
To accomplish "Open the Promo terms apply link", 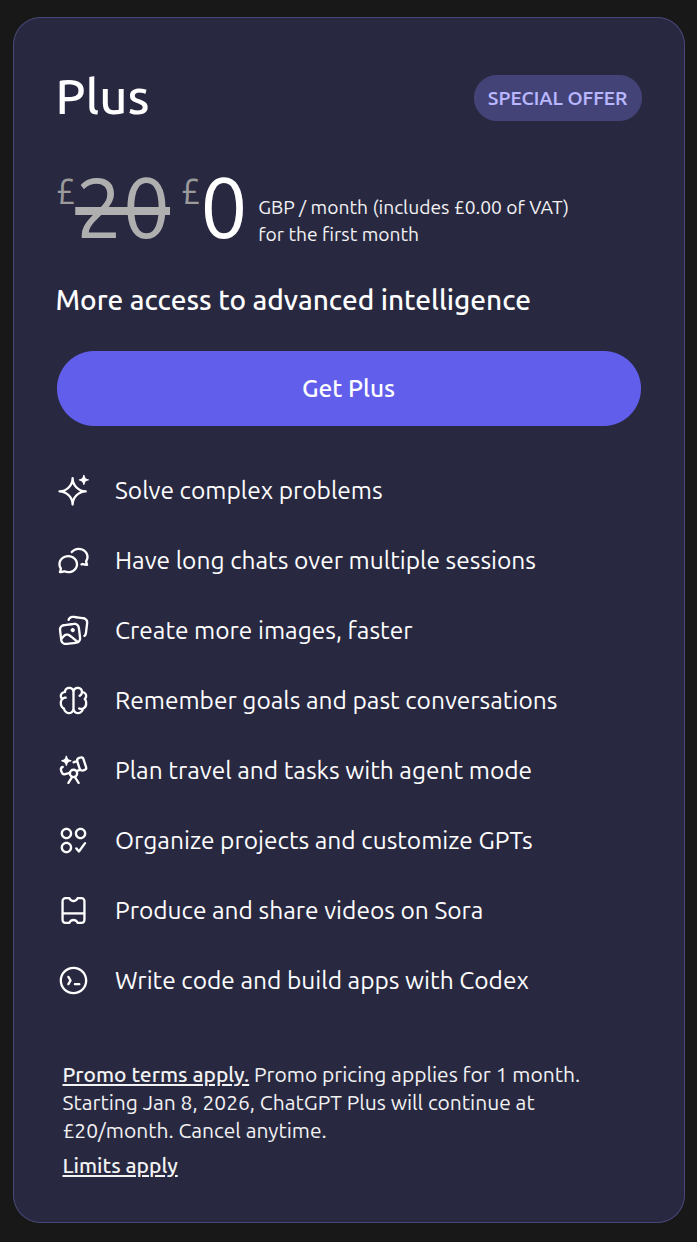I will tap(155, 1075).
